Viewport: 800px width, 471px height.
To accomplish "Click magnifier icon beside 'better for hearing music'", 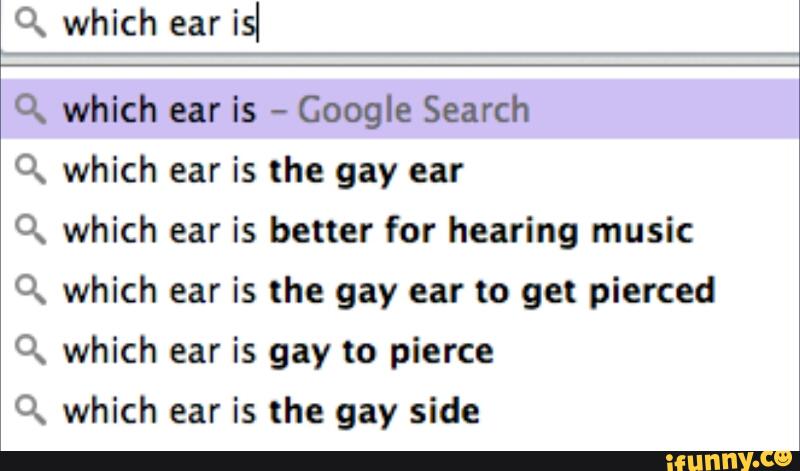I will pyautogui.click(x=32, y=230).
